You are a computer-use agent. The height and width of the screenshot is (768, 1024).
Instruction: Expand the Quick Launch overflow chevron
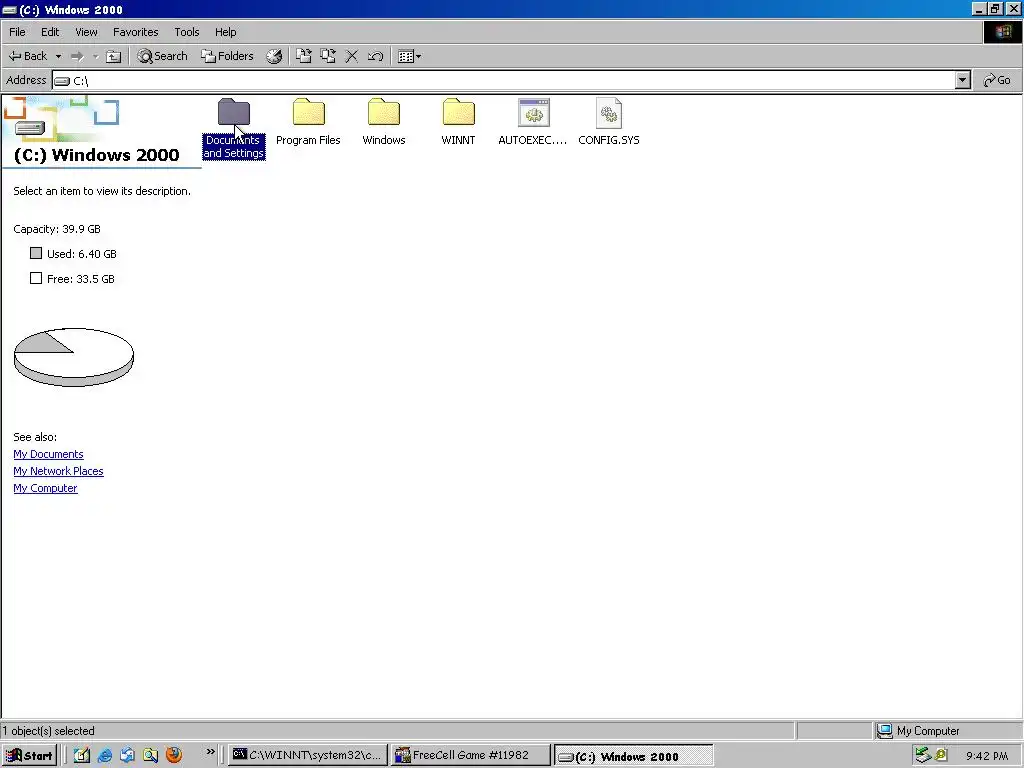point(210,752)
